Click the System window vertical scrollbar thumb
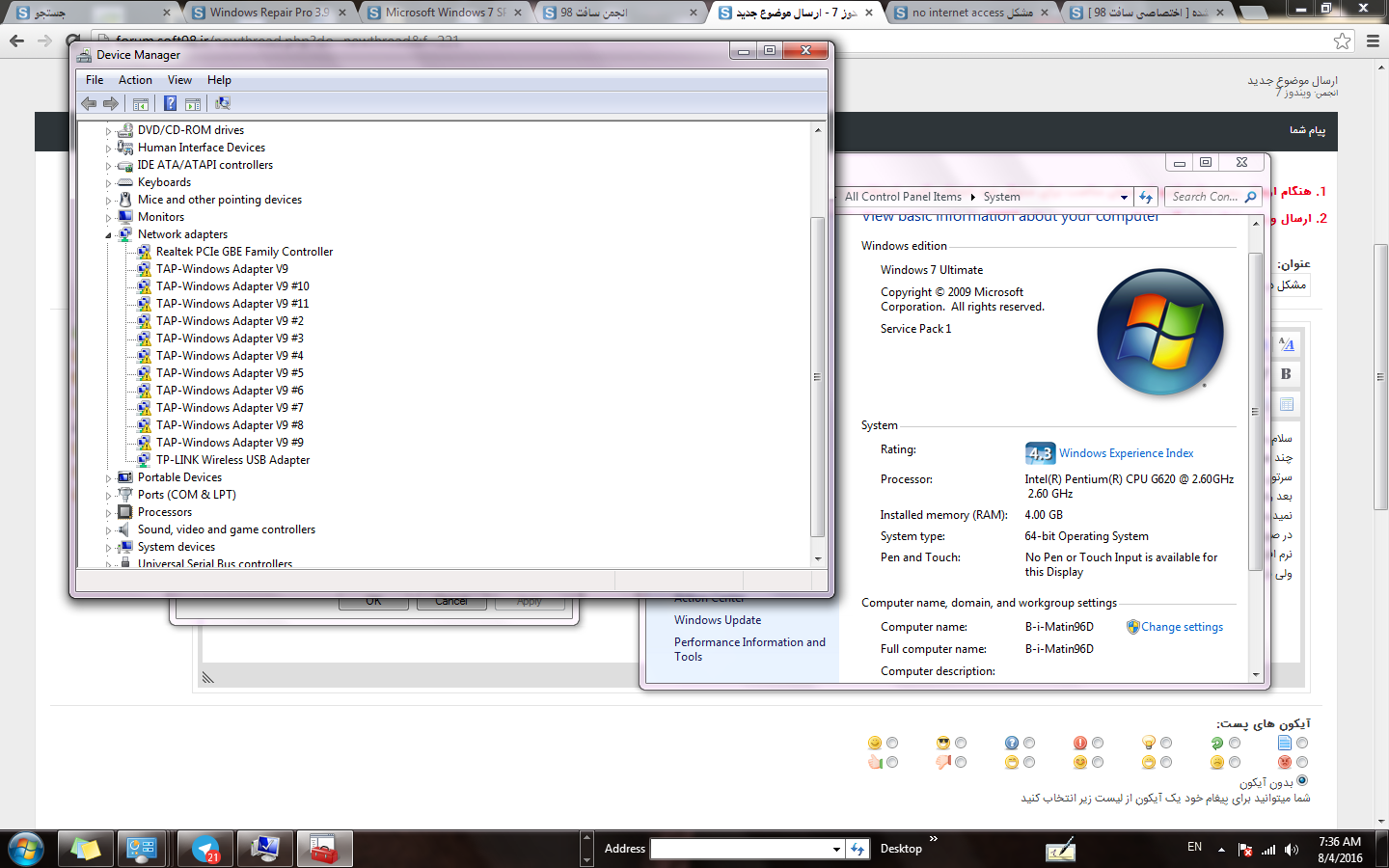Image resolution: width=1389 pixels, height=868 pixels. [1255, 412]
